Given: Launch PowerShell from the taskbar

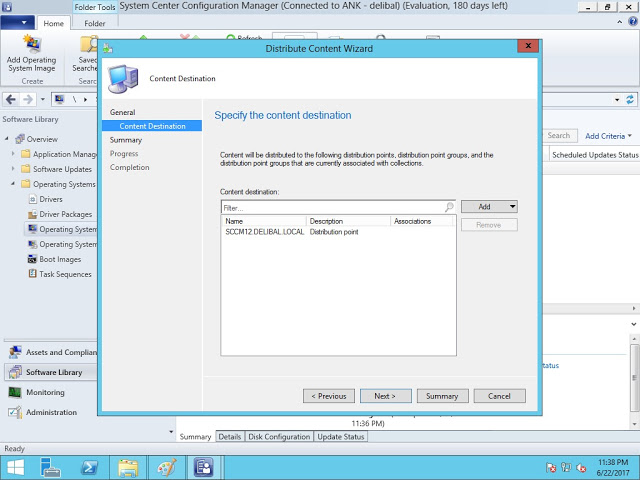Looking at the screenshot, I should [88, 467].
